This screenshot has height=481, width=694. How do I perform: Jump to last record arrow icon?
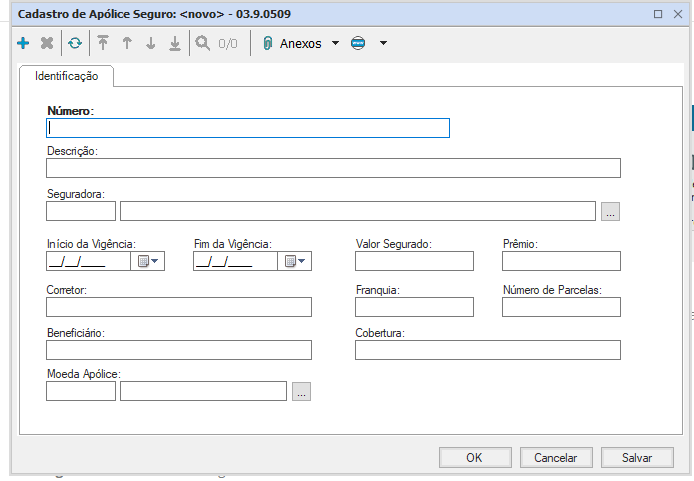175,44
